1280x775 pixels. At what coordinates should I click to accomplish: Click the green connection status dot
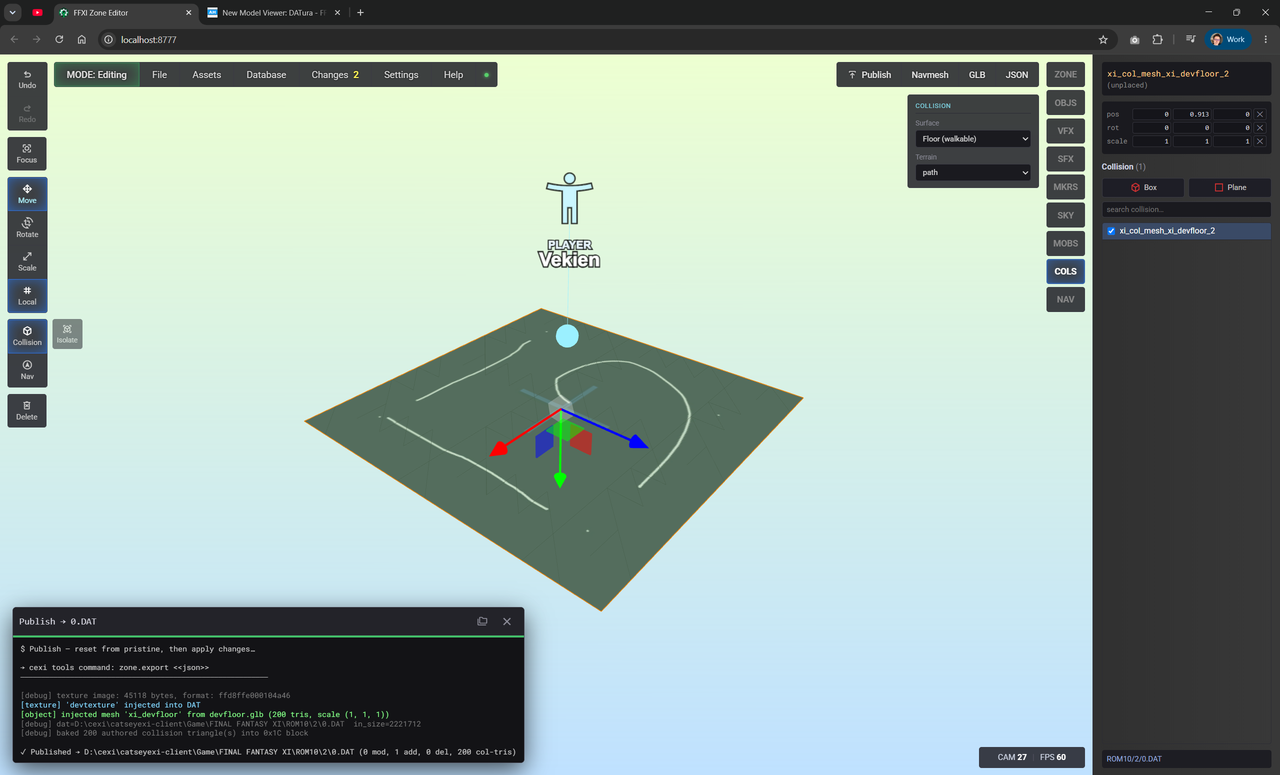point(486,75)
